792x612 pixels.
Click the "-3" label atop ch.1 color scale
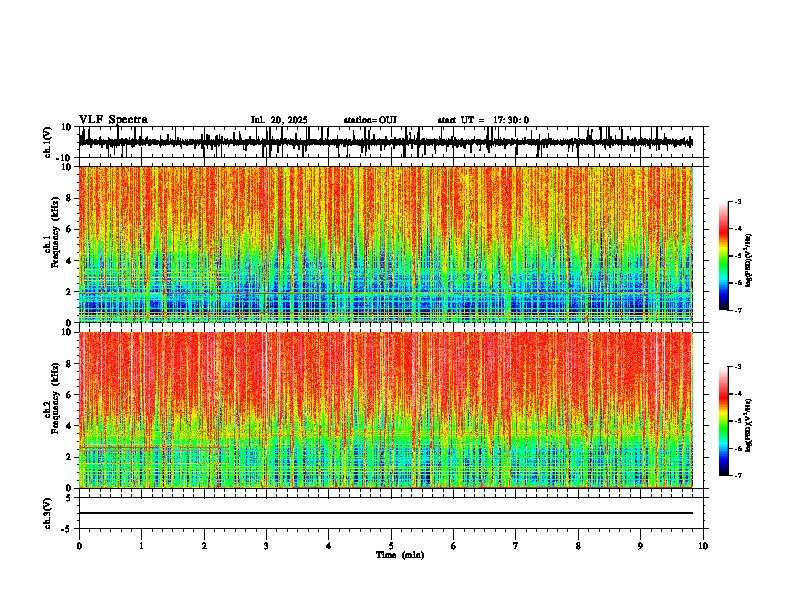click(738, 201)
